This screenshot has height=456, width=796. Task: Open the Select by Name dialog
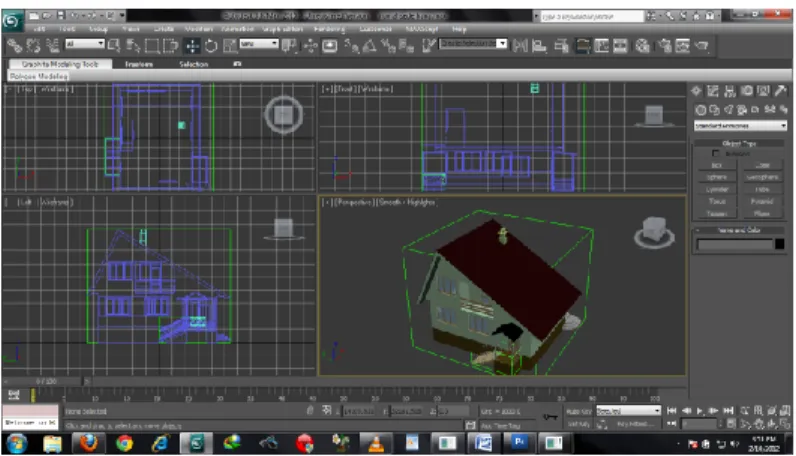click(133, 46)
